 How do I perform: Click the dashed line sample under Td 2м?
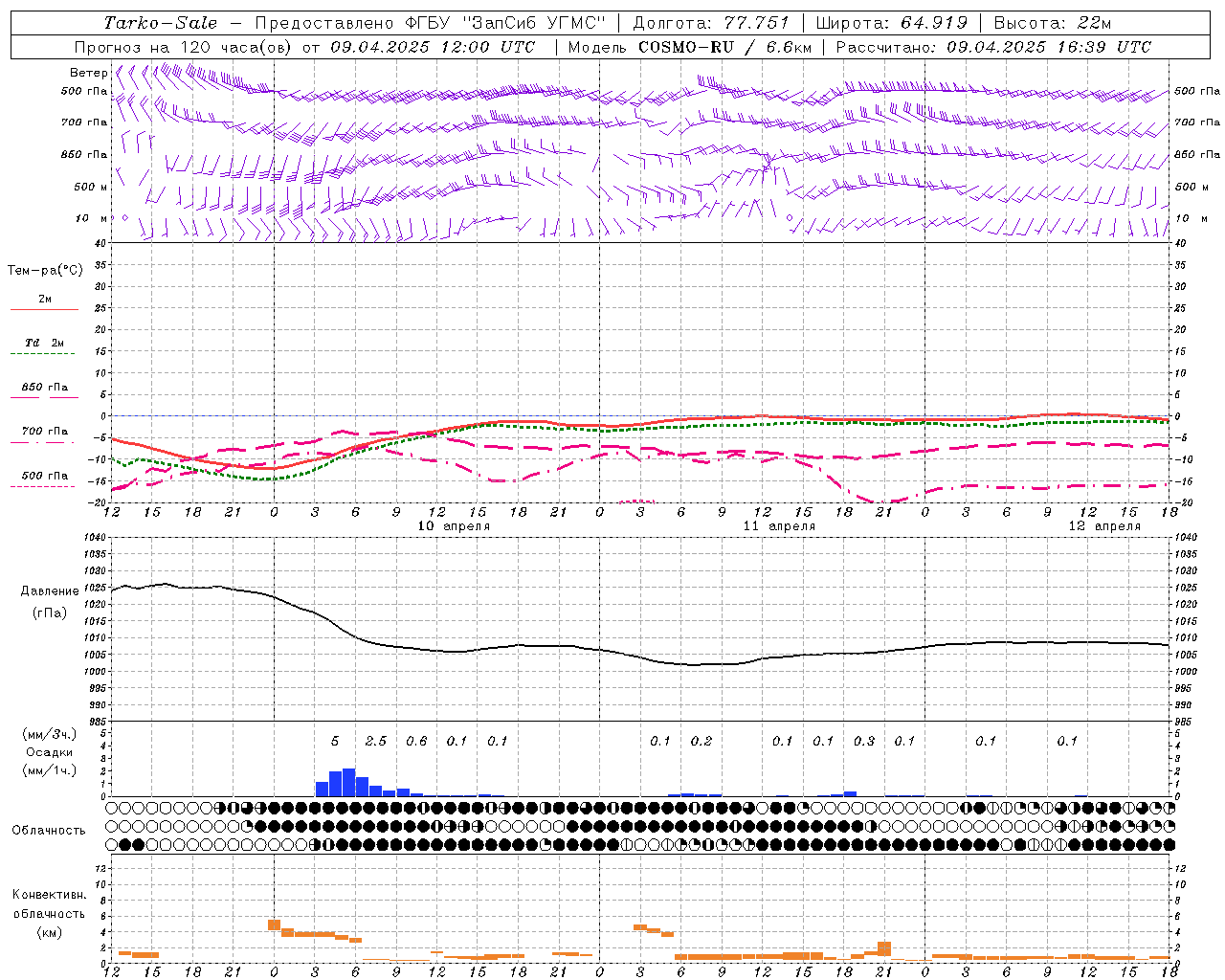tap(44, 353)
